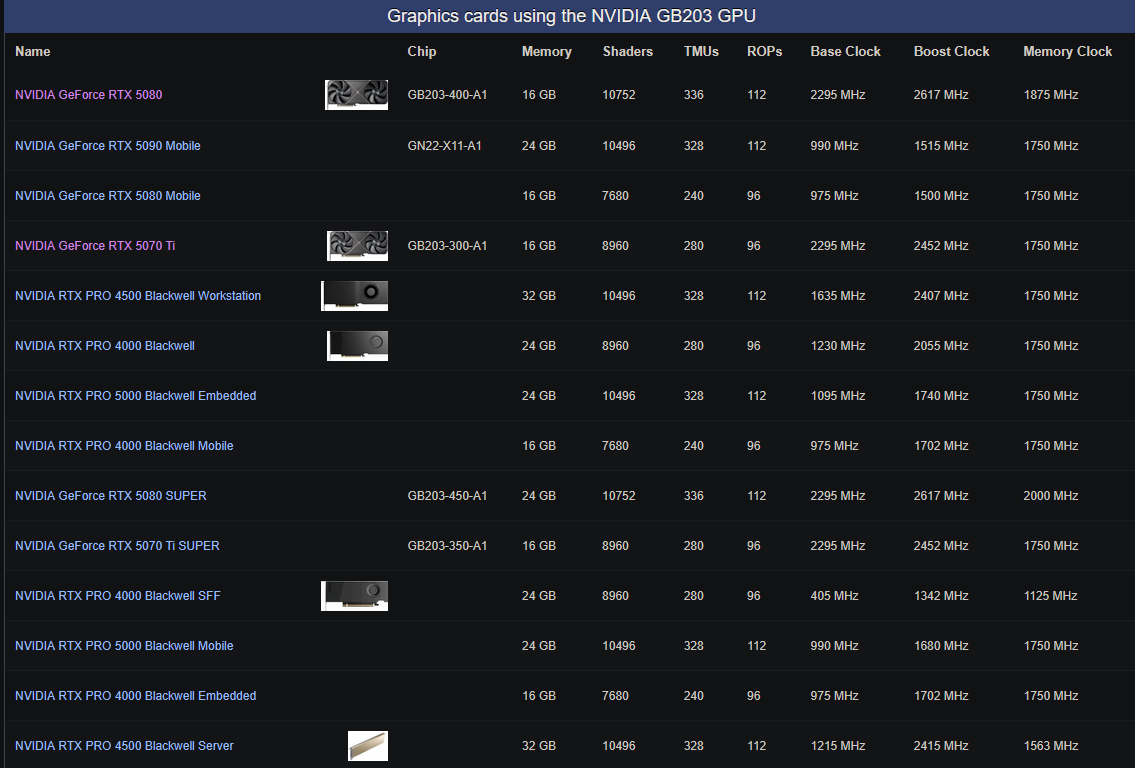
Task: Select the chip value GB203-300-A1
Action: click(447, 245)
